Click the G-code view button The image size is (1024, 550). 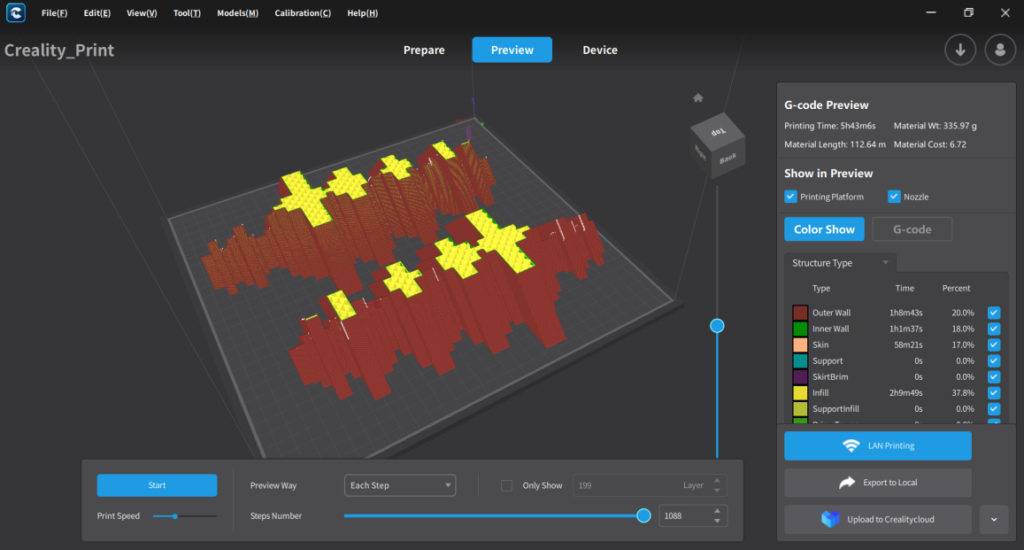click(912, 229)
